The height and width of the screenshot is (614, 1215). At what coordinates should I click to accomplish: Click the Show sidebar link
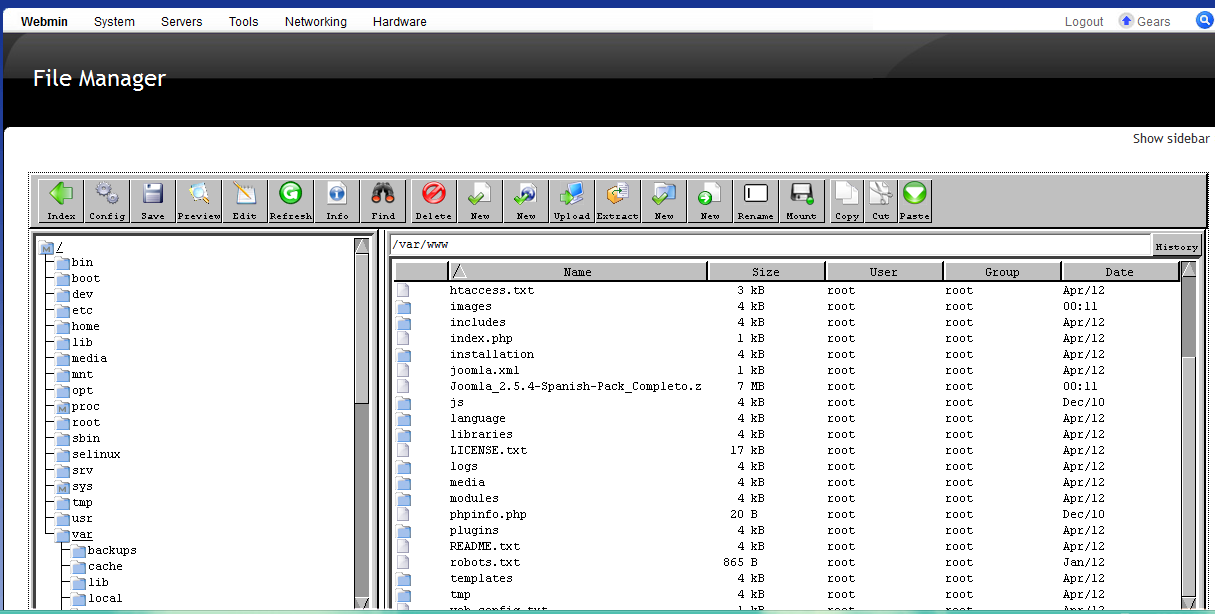1171,139
